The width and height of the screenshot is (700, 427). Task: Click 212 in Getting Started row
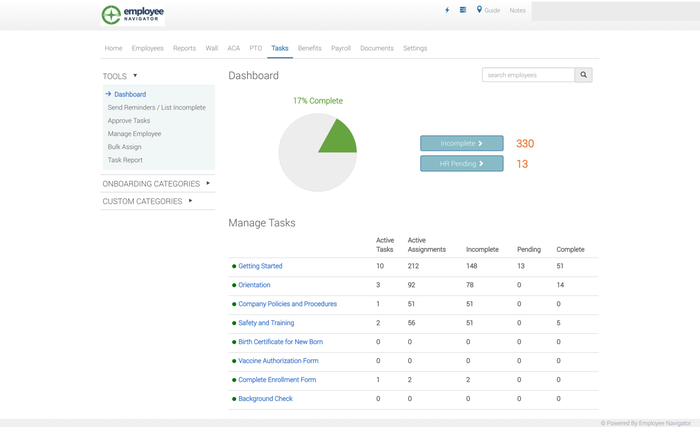click(413, 266)
